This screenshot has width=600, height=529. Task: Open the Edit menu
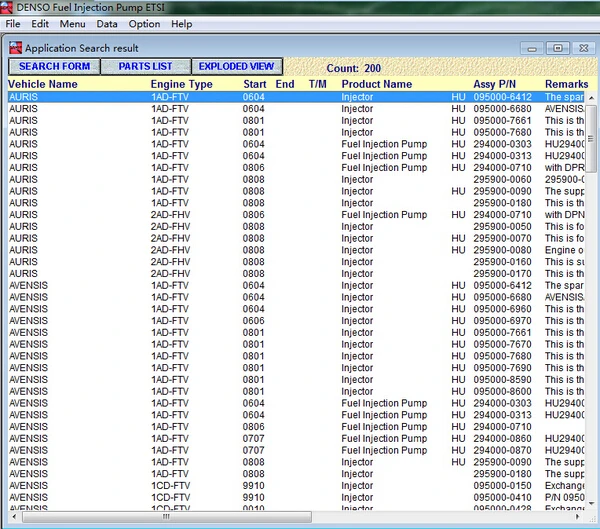click(x=40, y=24)
